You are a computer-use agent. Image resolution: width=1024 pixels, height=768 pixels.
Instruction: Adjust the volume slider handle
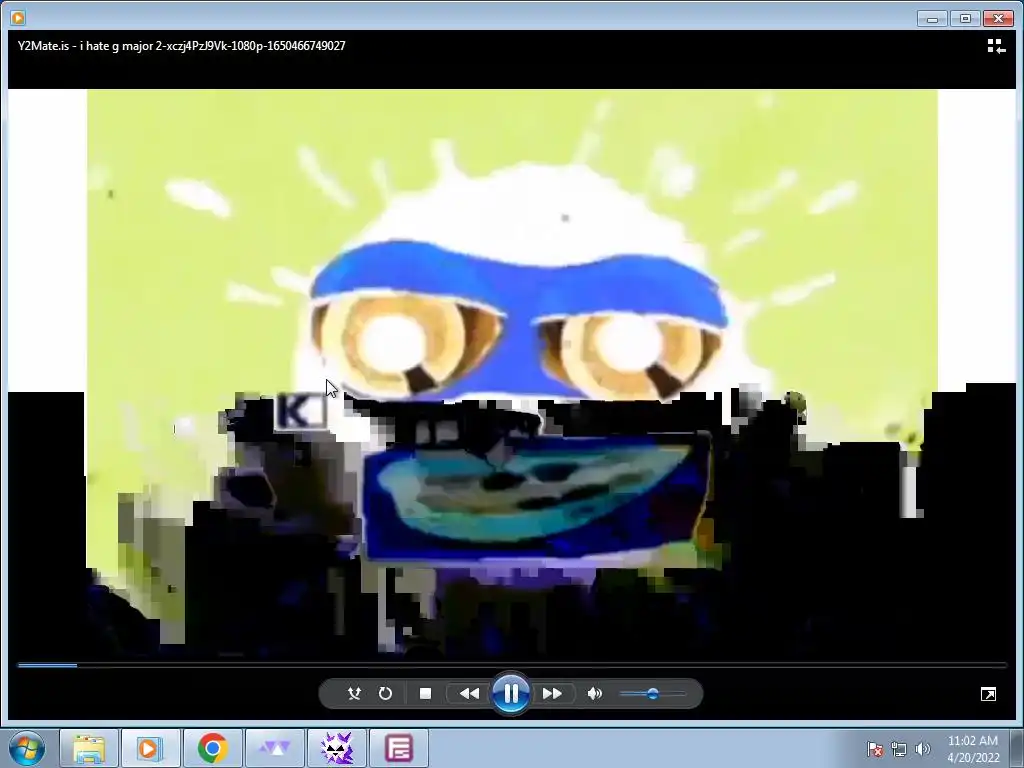click(x=652, y=694)
